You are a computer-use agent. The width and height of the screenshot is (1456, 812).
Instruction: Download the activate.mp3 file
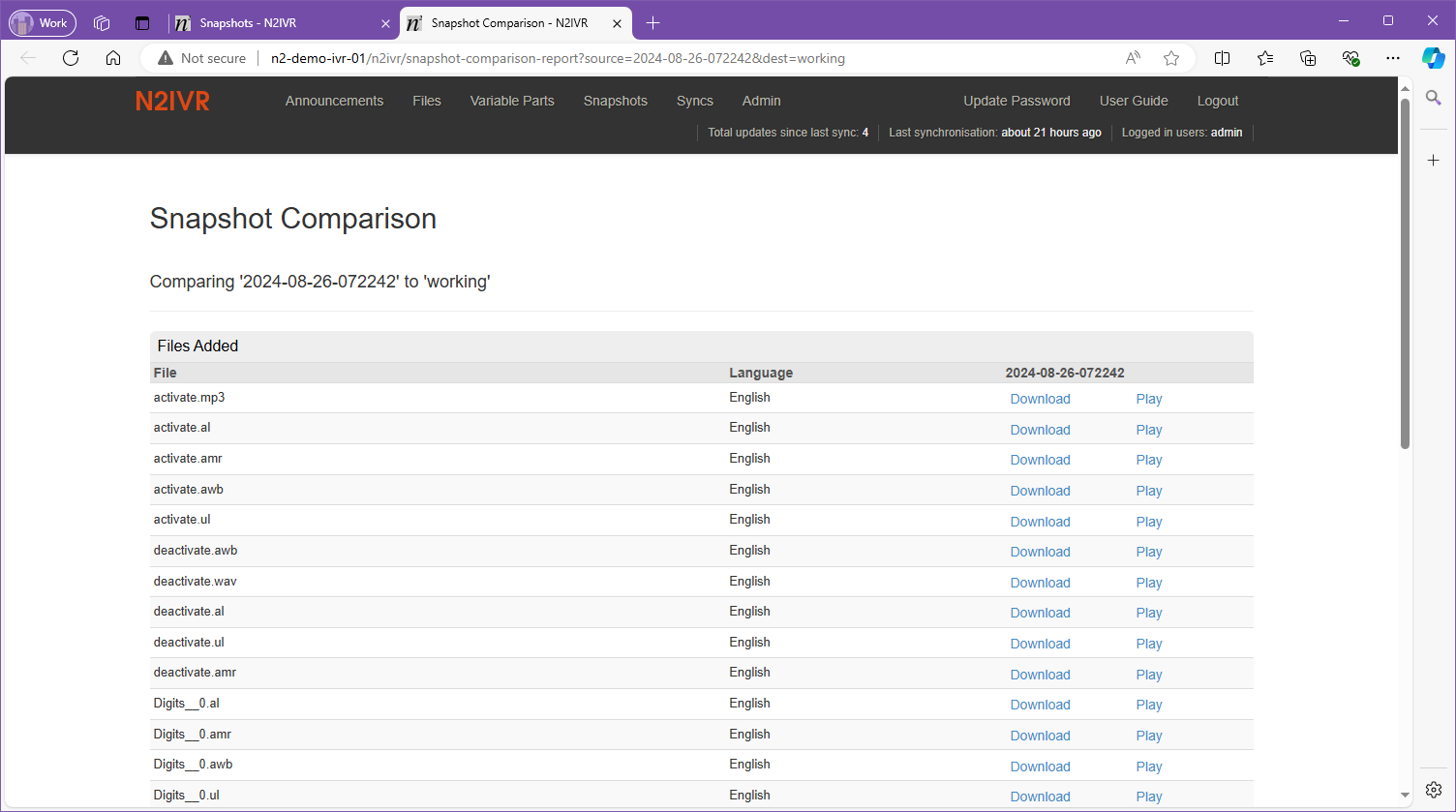point(1040,399)
